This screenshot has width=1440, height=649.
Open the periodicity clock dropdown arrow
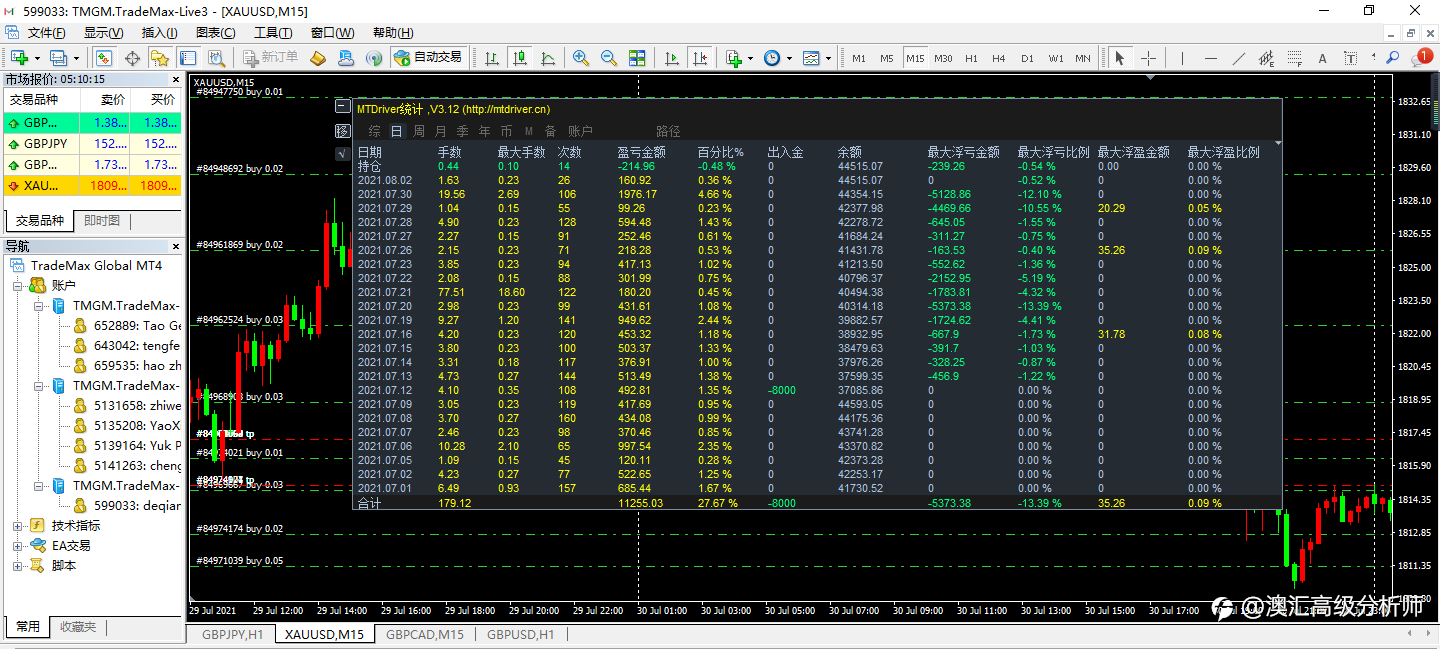point(789,58)
